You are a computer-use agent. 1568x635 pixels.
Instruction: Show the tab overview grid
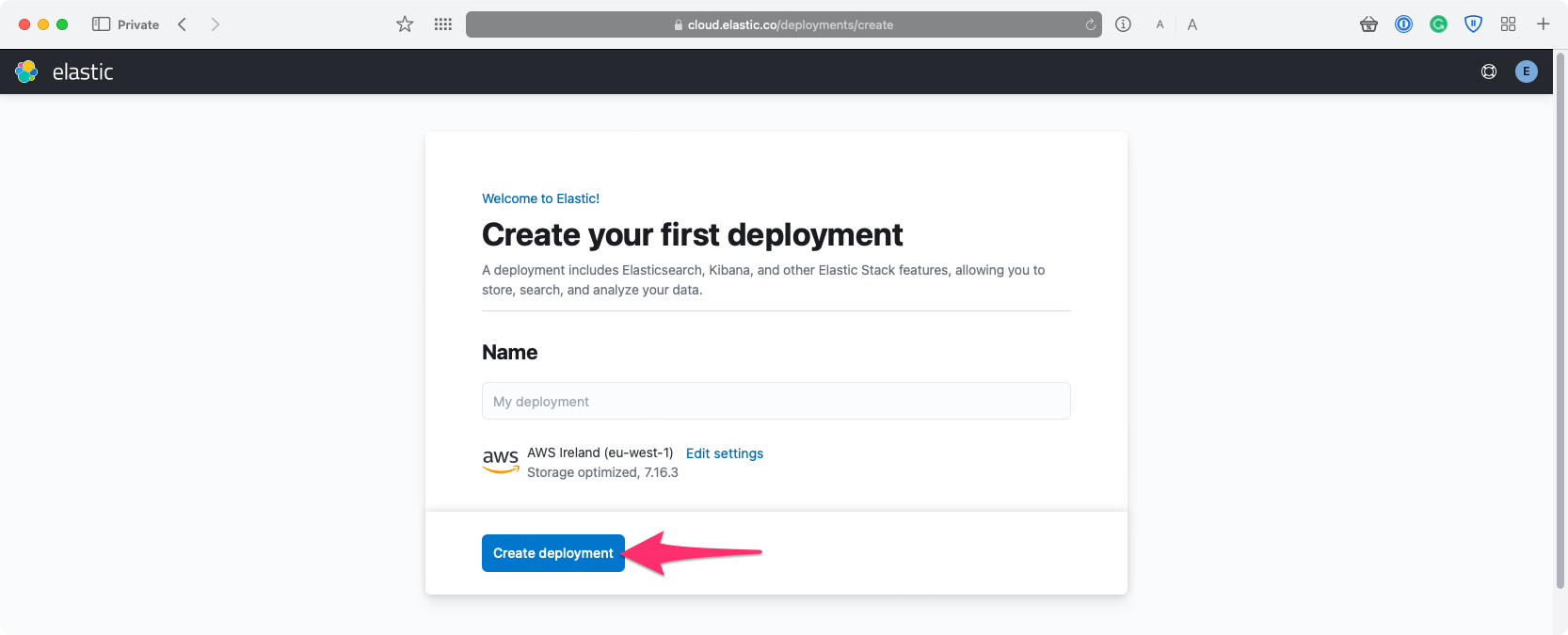(x=1508, y=24)
